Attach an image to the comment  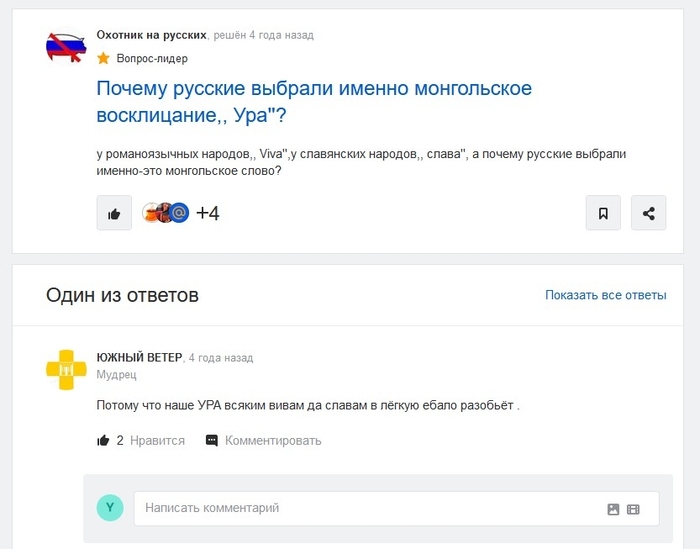pos(613,509)
